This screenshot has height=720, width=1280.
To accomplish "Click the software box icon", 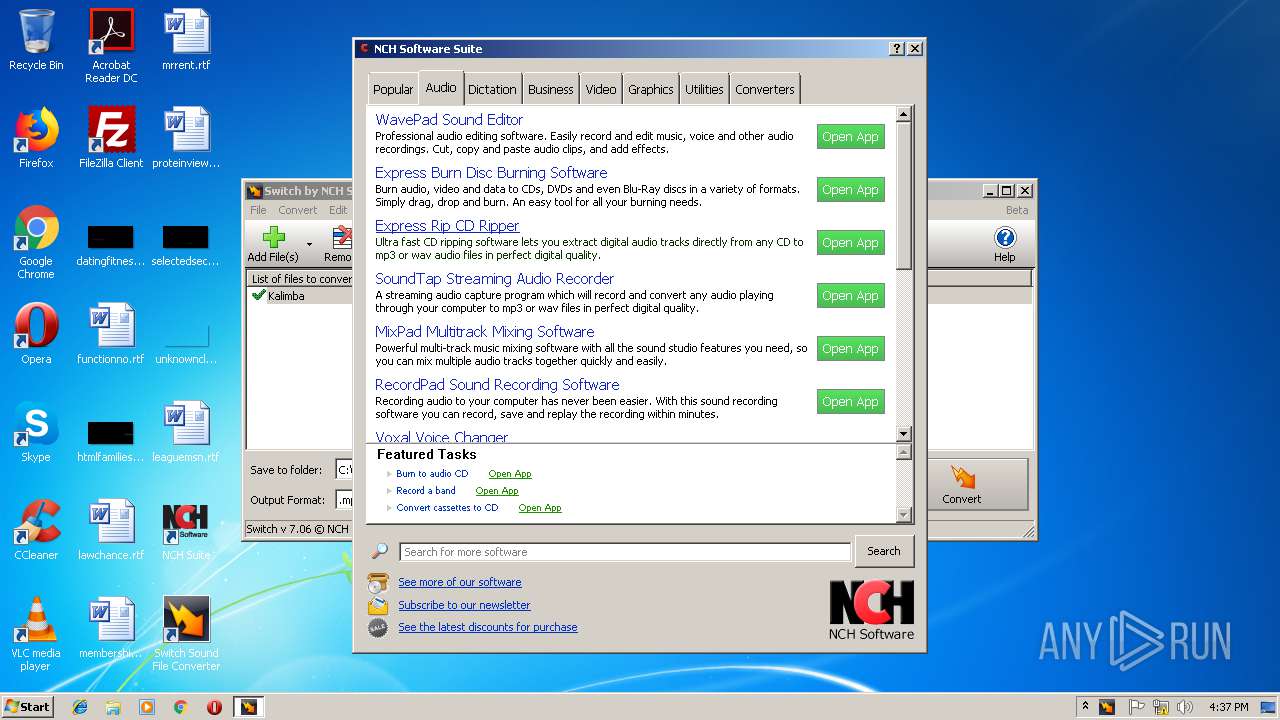I will pos(377,583).
